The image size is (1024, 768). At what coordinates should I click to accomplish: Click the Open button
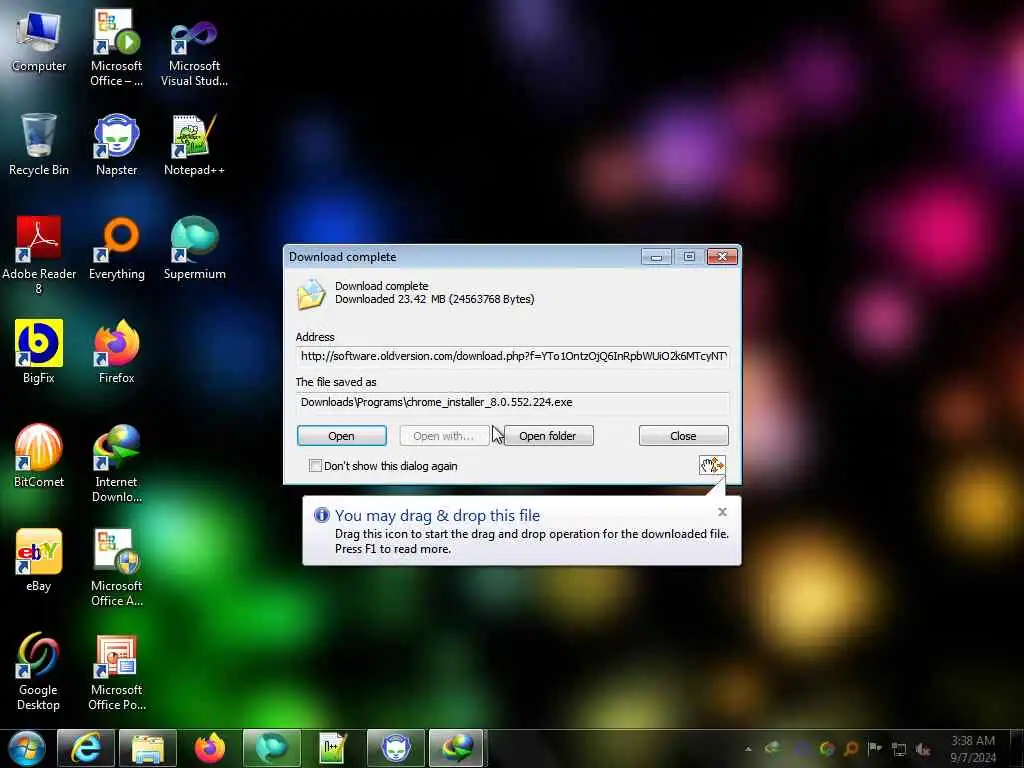342,436
